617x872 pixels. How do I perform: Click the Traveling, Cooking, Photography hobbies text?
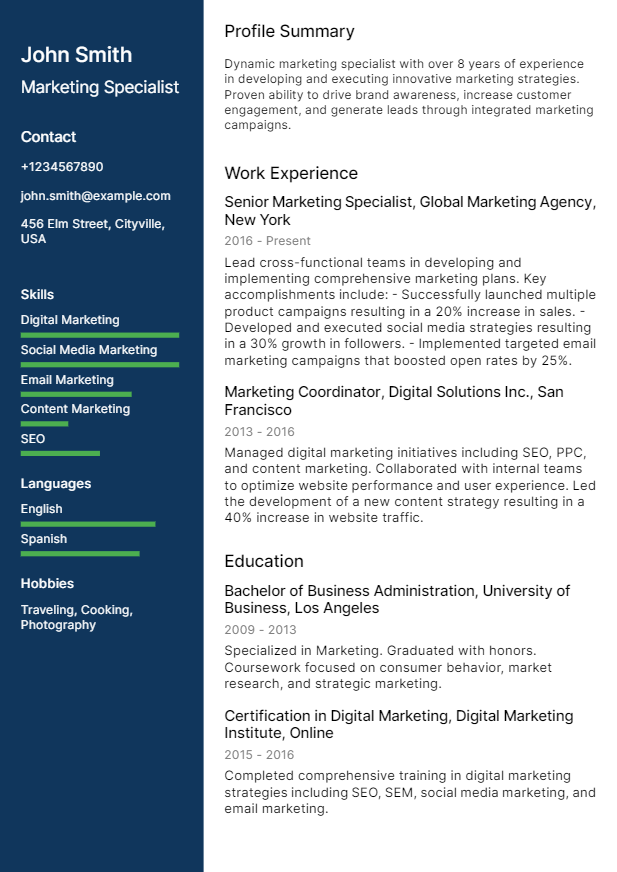pos(77,617)
